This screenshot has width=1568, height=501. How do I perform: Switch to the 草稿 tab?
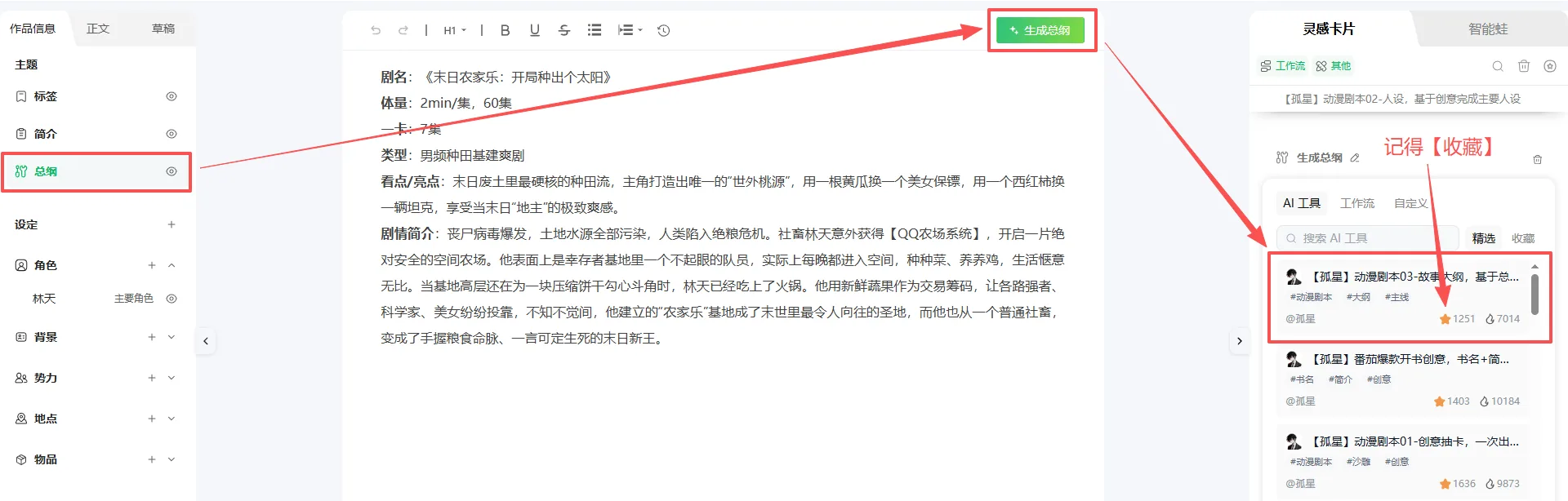[163, 29]
